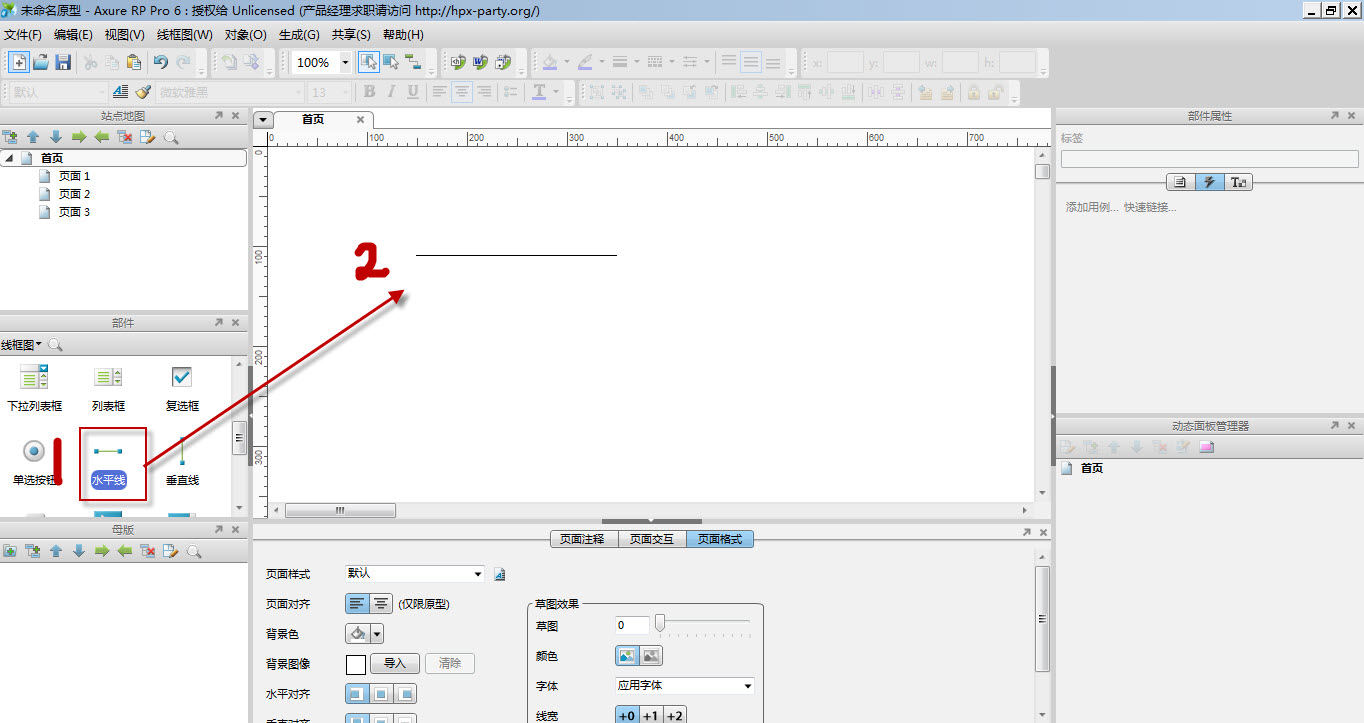Select the +2 line width option
Viewport: 1364px width, 723px height.
pyautogui.click(x=674, y=715)
